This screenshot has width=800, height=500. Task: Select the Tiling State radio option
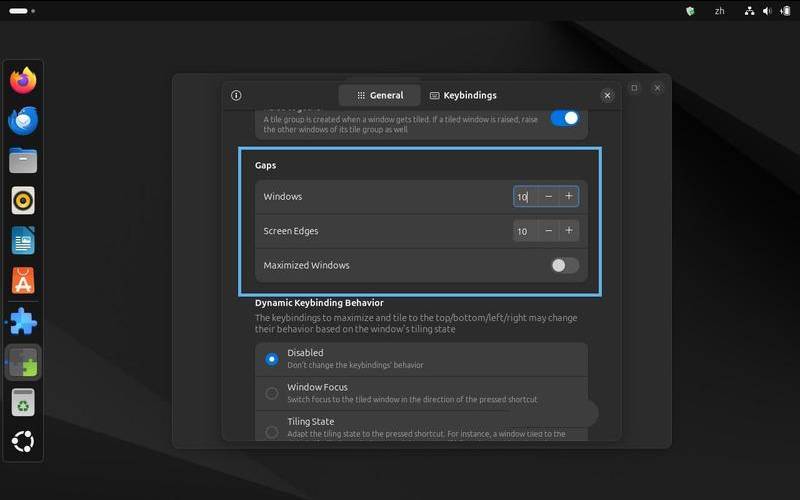271,431
